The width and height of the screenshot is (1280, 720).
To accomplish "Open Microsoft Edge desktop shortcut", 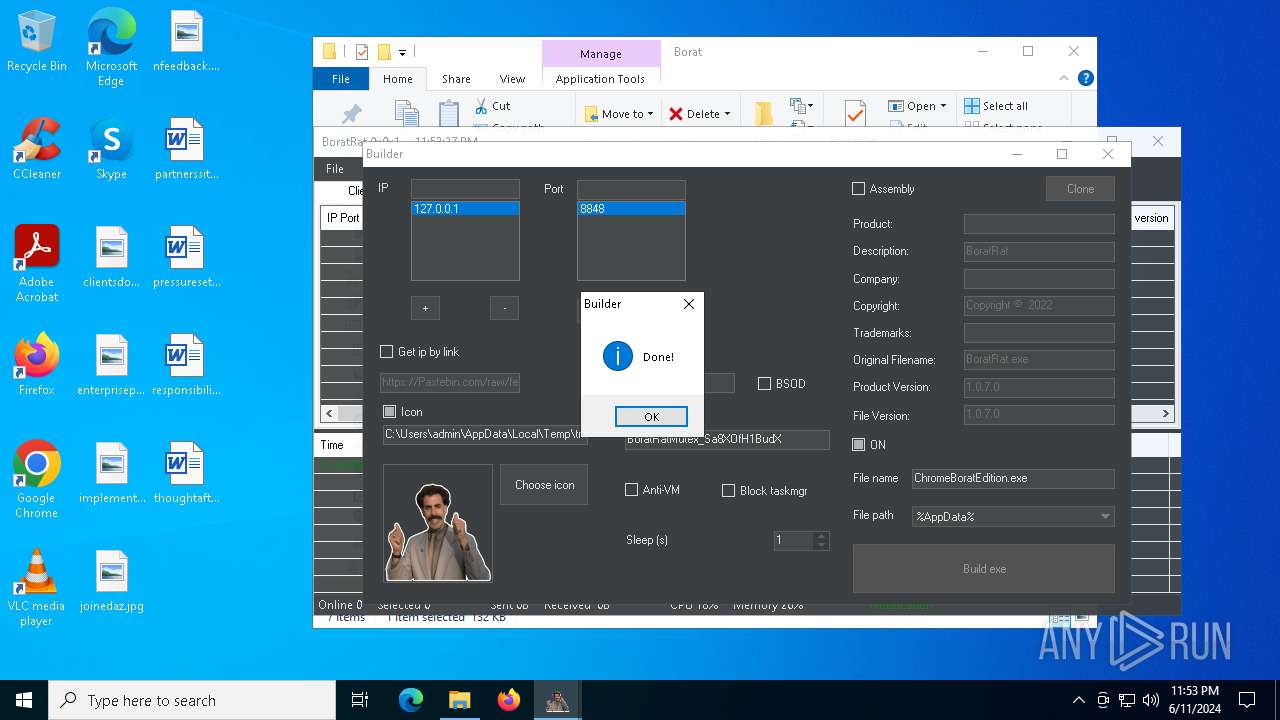I will coord(111,48).
